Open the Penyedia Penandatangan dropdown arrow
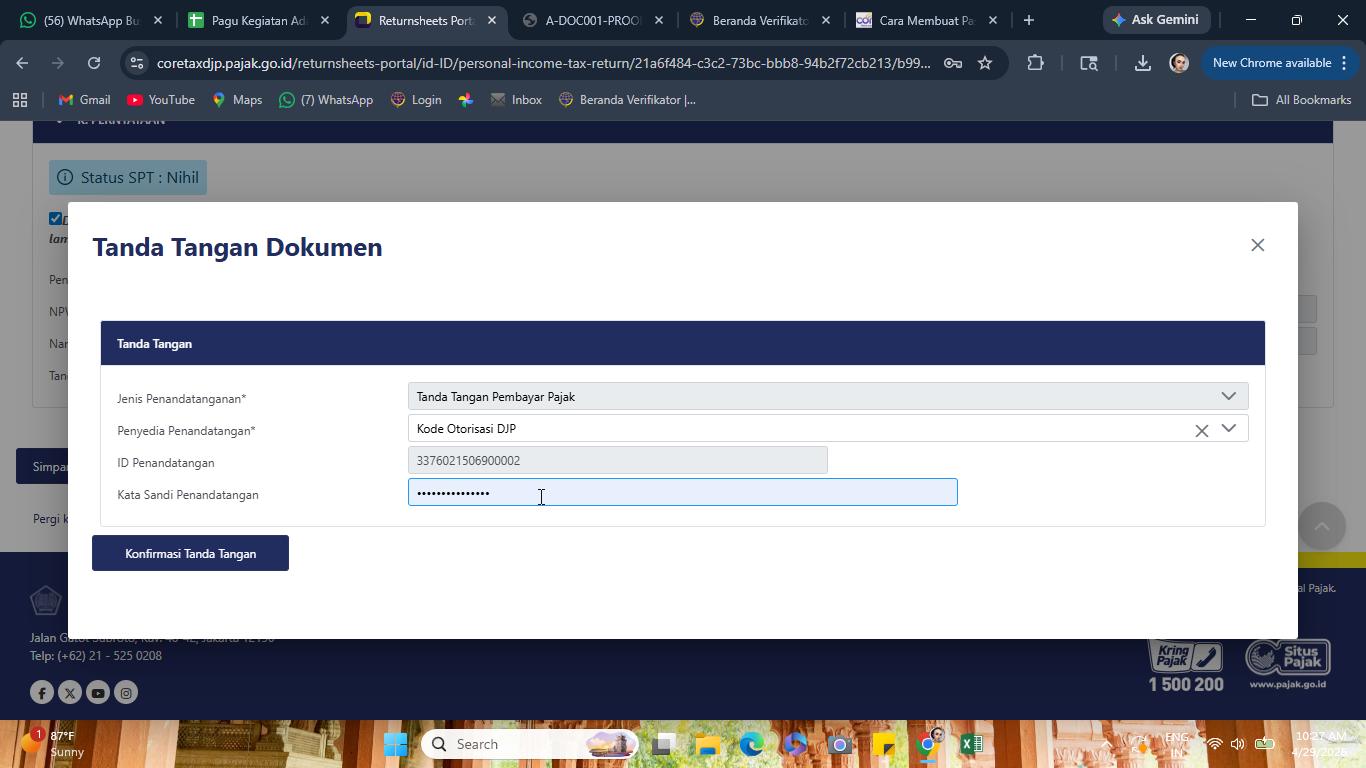This screenshot has width=1366, height=768. point(1228,428)
